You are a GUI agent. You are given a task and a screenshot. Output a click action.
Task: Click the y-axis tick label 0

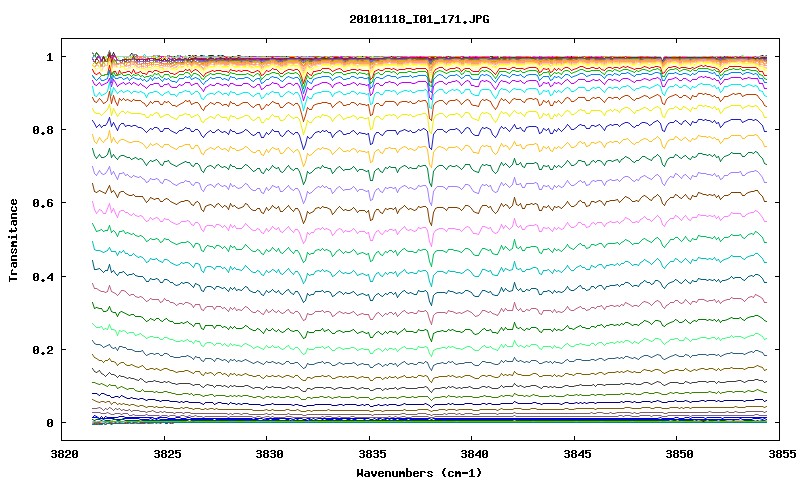coord(49,423)
